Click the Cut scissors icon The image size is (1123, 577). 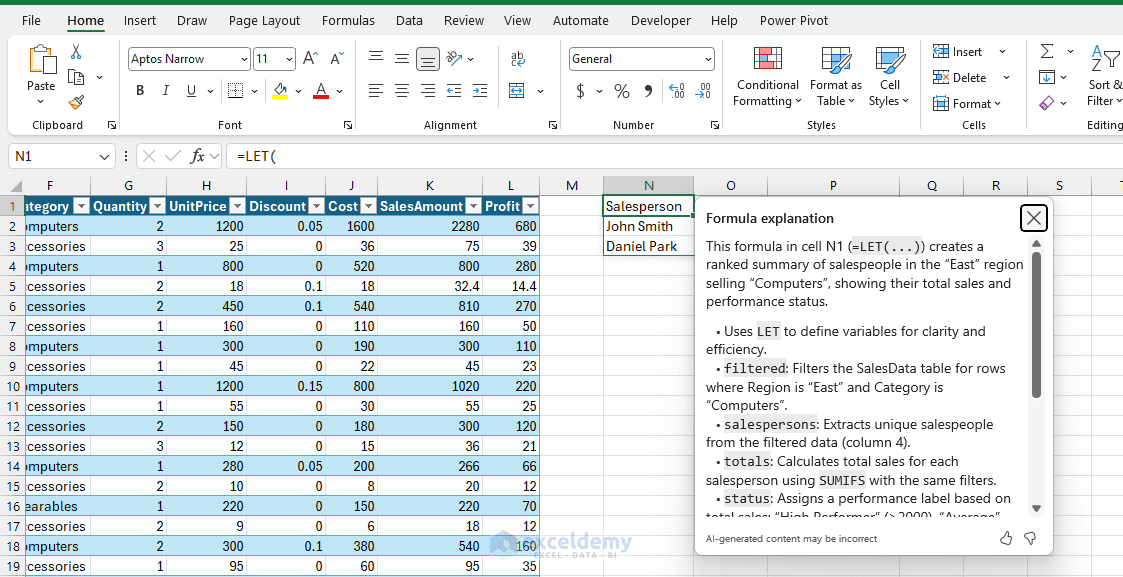click(76, 52)
